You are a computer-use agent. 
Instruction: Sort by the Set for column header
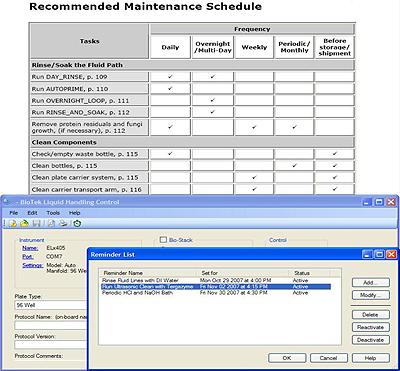click(244, 273)
